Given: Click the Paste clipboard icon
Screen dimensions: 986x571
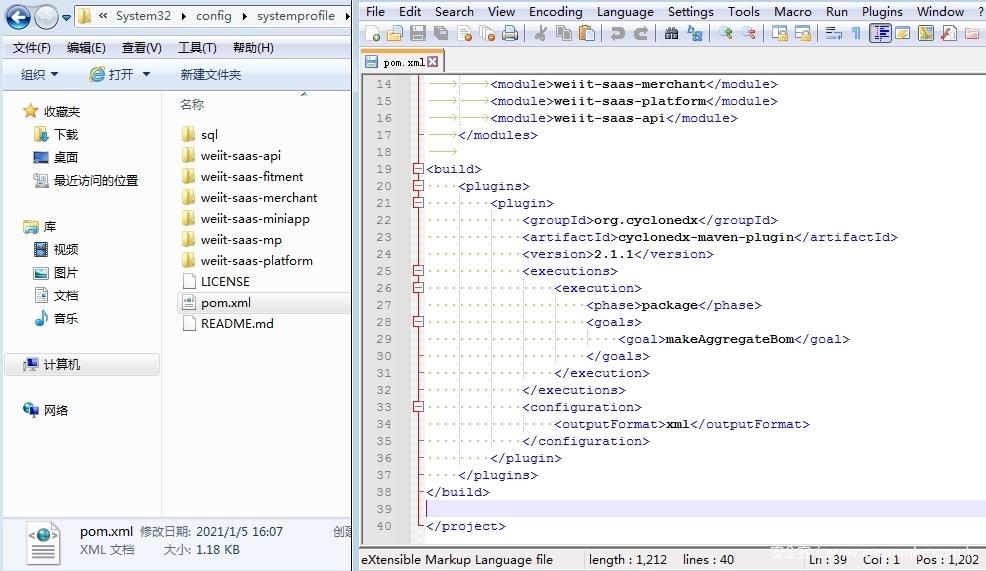Looking at the screenshot, I should click(x=587, y=34).
